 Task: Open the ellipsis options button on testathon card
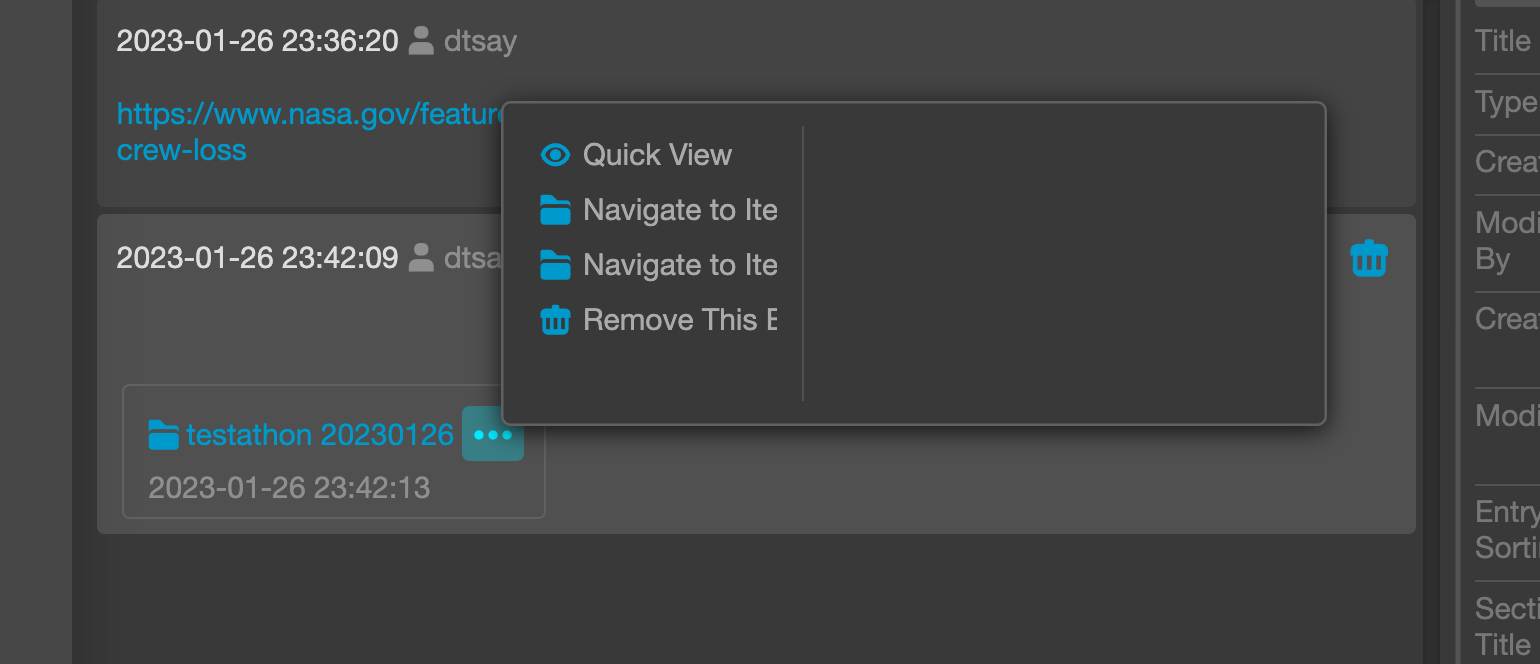493,434
